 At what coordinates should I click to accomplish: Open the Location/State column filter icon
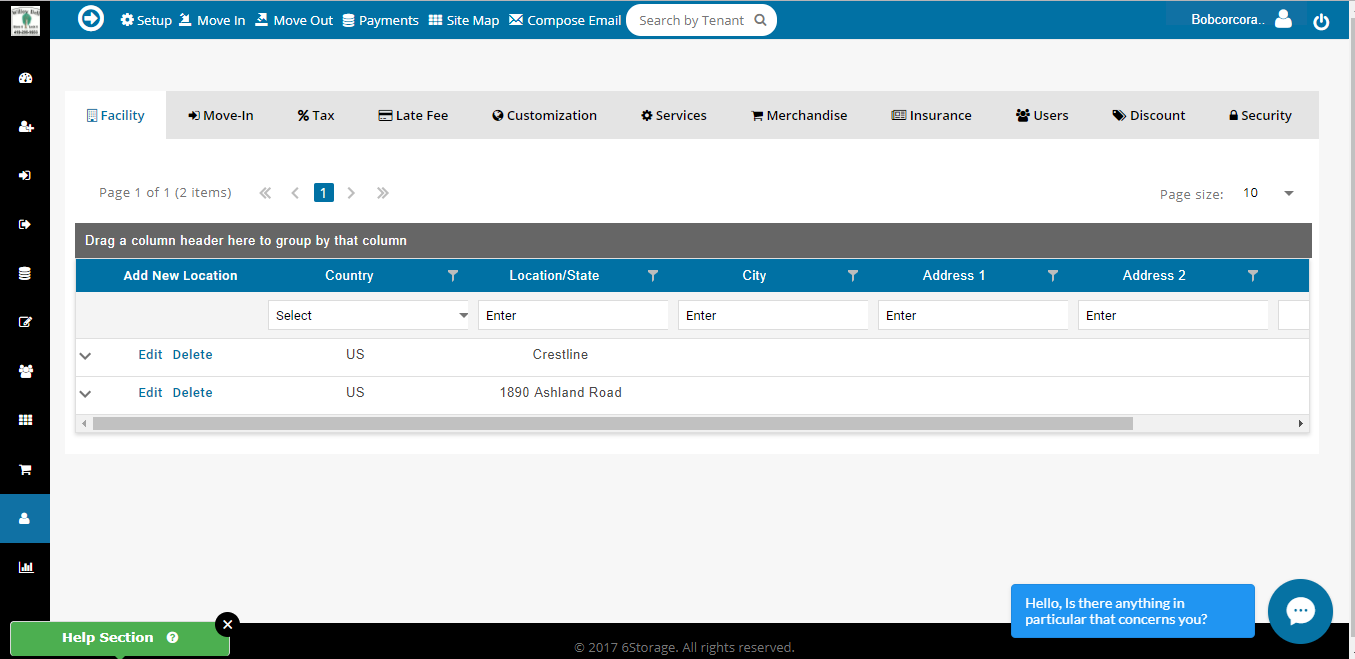653,275
